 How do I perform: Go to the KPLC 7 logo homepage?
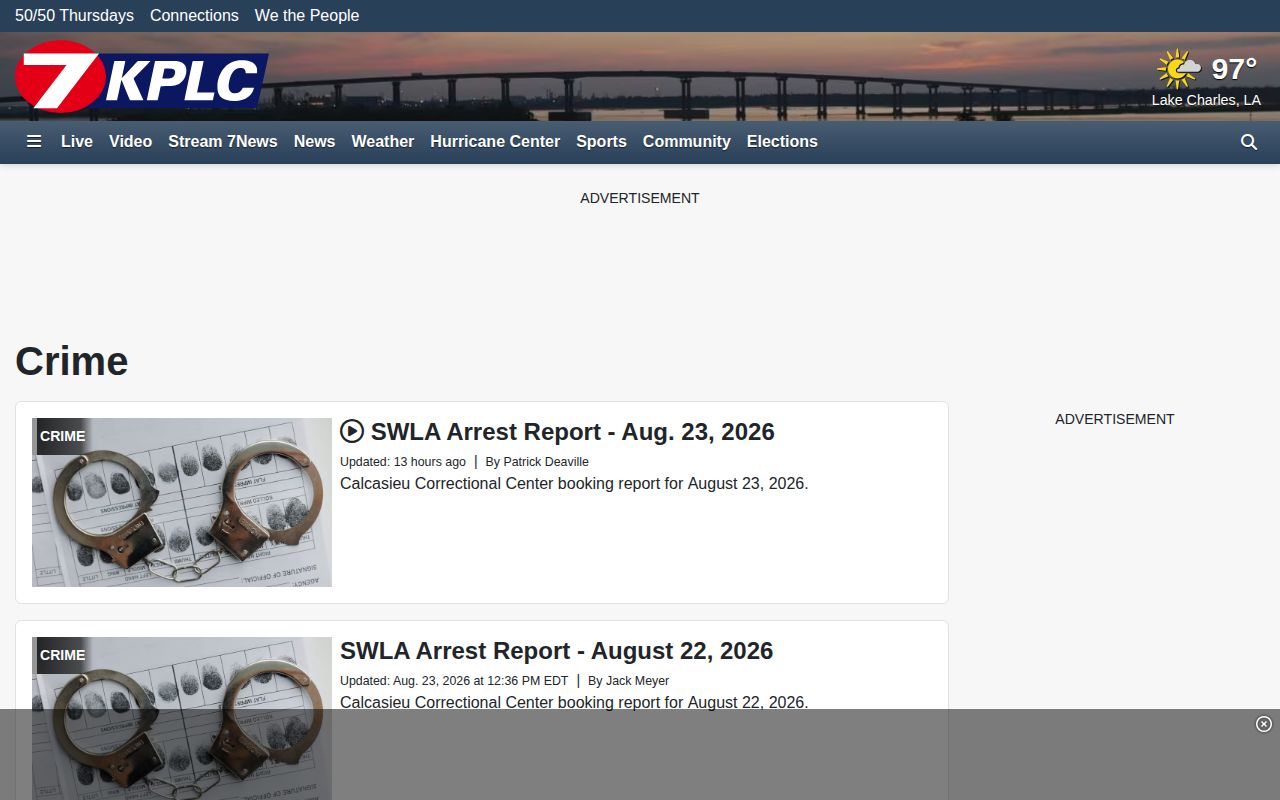[142, 76]
